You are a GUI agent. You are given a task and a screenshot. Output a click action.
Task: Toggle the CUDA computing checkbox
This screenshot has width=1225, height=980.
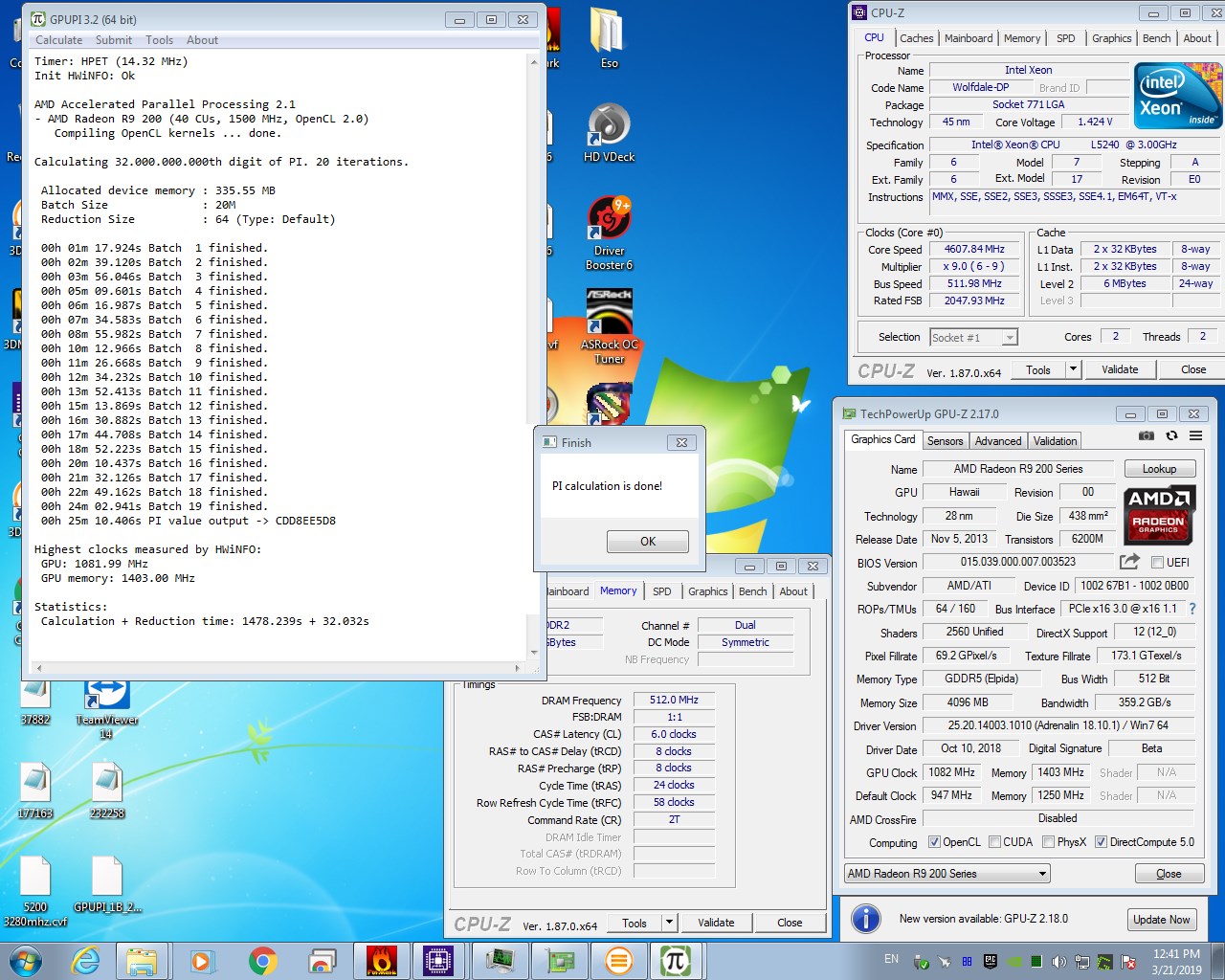[x=994, y=842]
